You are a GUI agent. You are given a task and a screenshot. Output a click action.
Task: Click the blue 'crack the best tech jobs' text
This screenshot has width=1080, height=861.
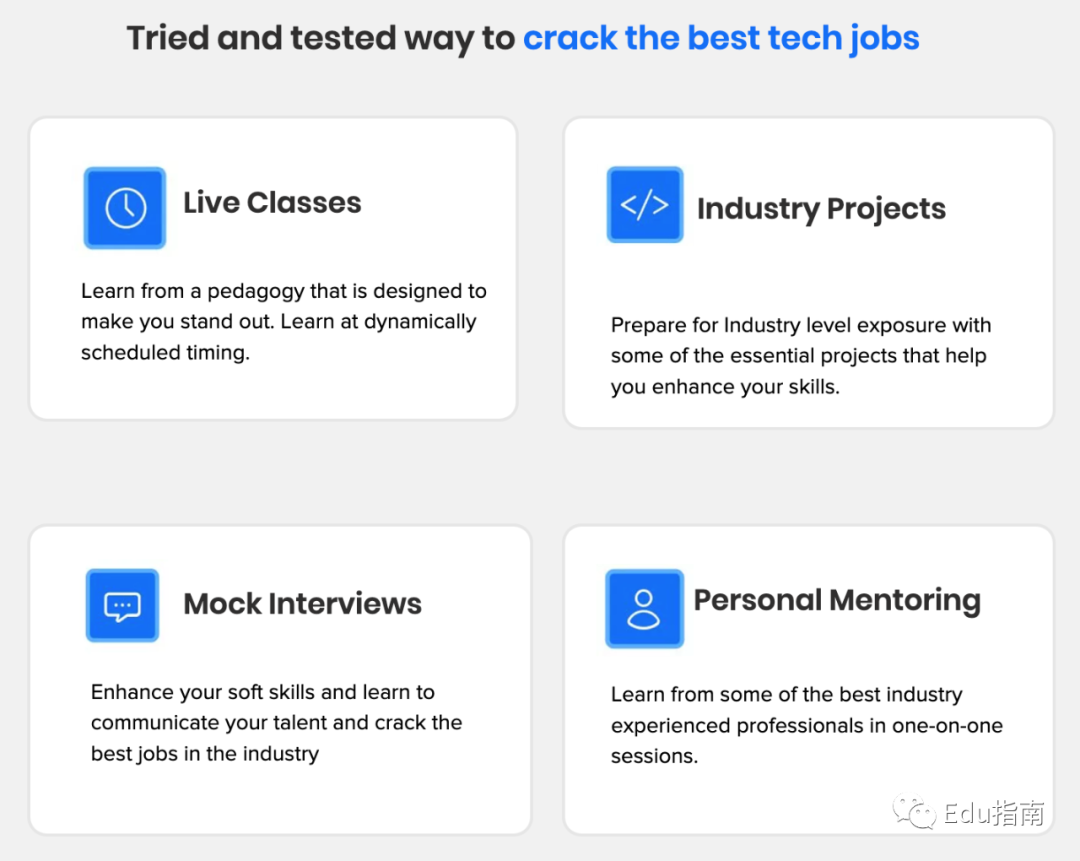pos(721,39)
